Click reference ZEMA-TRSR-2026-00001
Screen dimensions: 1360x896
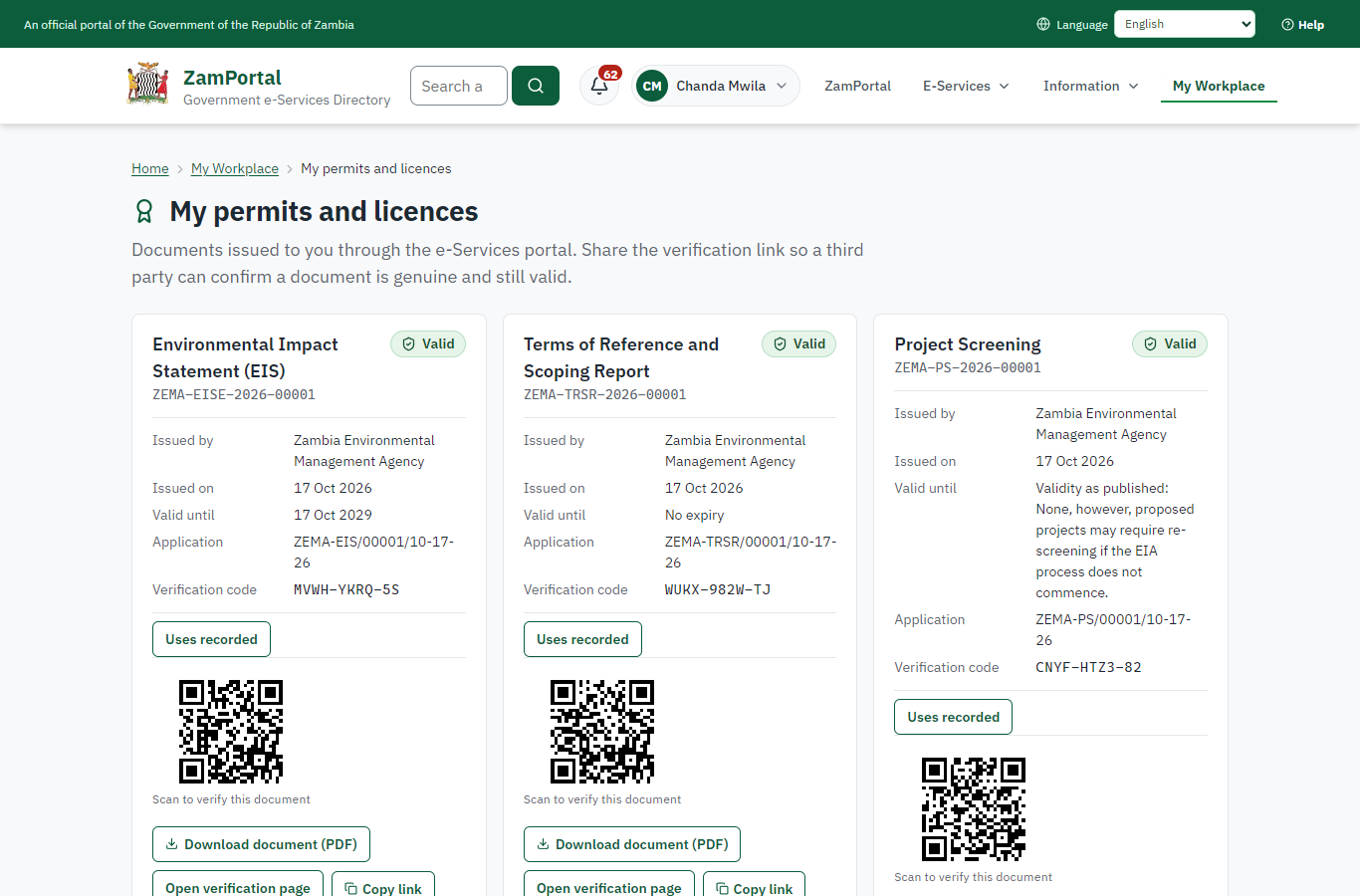click(605, 394)
